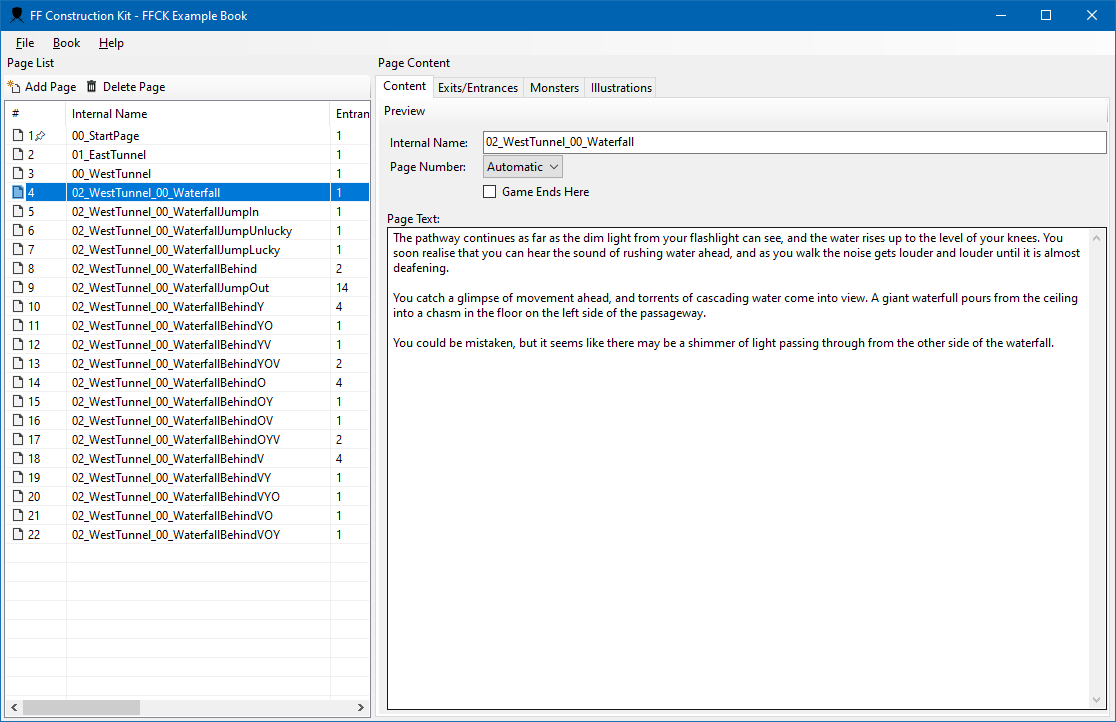The width and height of the screenshot is (1116, 722).
Task: Click the page icon for 00_StartPage
Action: click(x=17, y=136)
